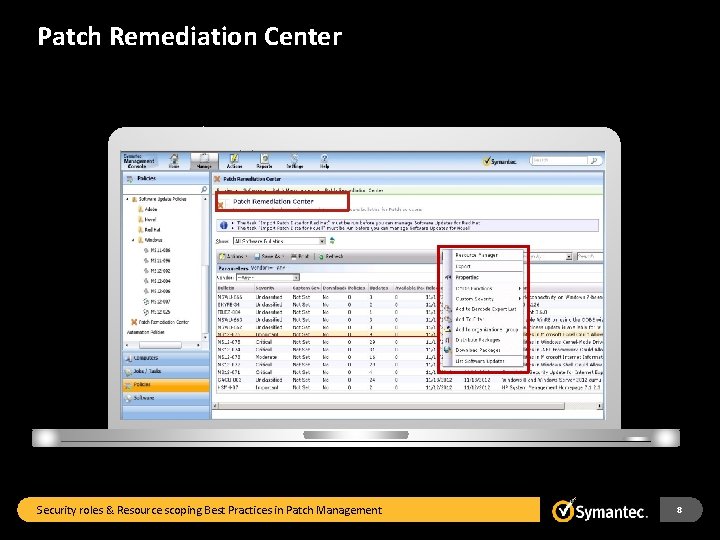Click the Properties icon in the context menu
The image size is (720, 540).
click(448, 277)
